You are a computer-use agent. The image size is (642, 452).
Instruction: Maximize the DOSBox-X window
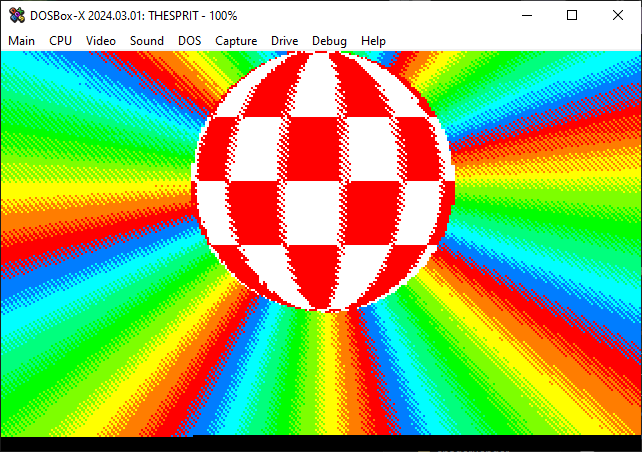point(572,15)
